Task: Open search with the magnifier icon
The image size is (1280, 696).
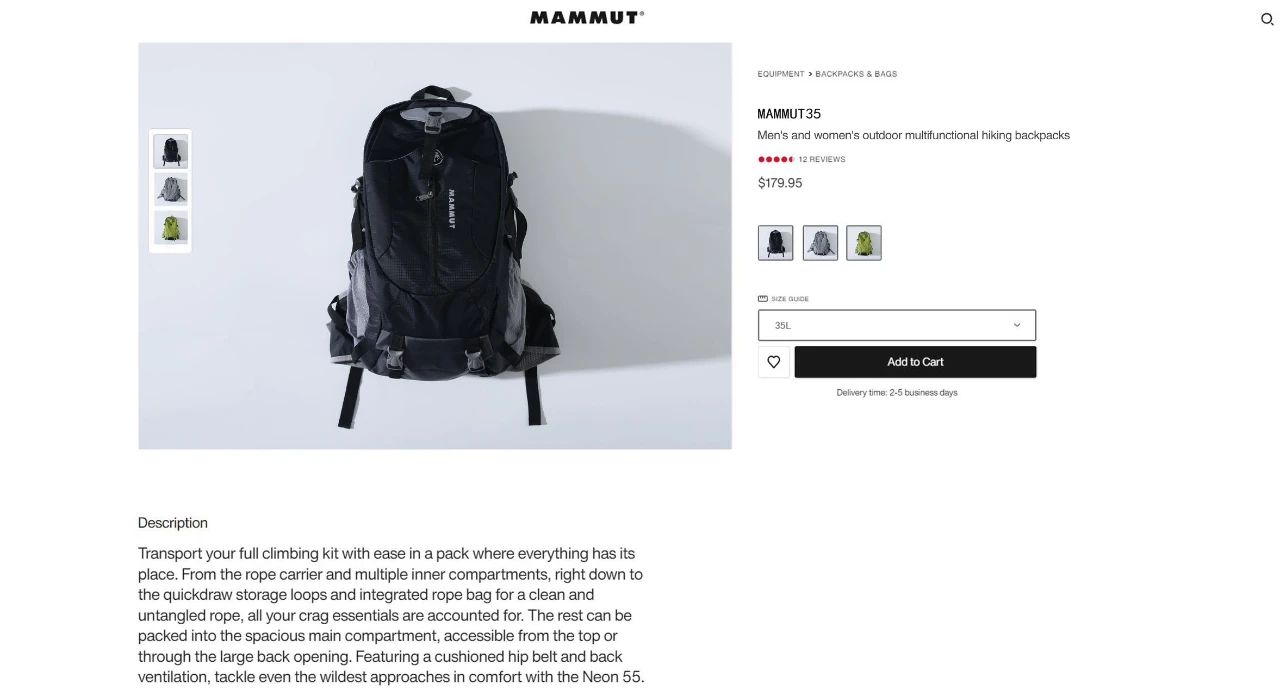Action: (1267, 19)
